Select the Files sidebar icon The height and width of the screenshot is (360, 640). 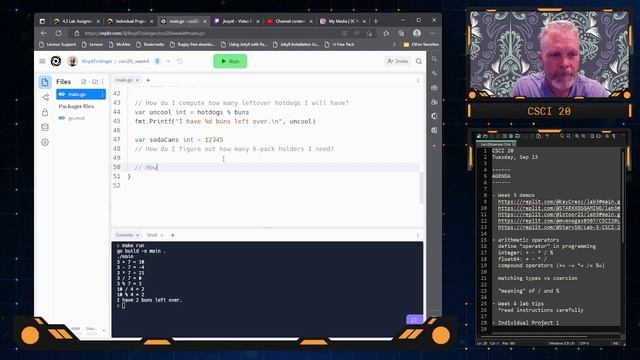[45, 82]
